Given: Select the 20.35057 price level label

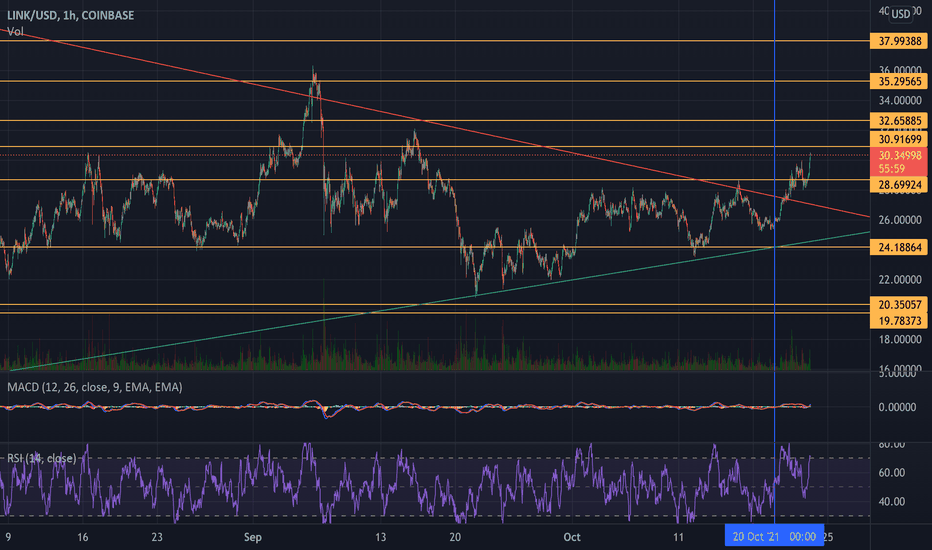Looking at the screenshot, I should pyautogui.click(x=898, y=304).
